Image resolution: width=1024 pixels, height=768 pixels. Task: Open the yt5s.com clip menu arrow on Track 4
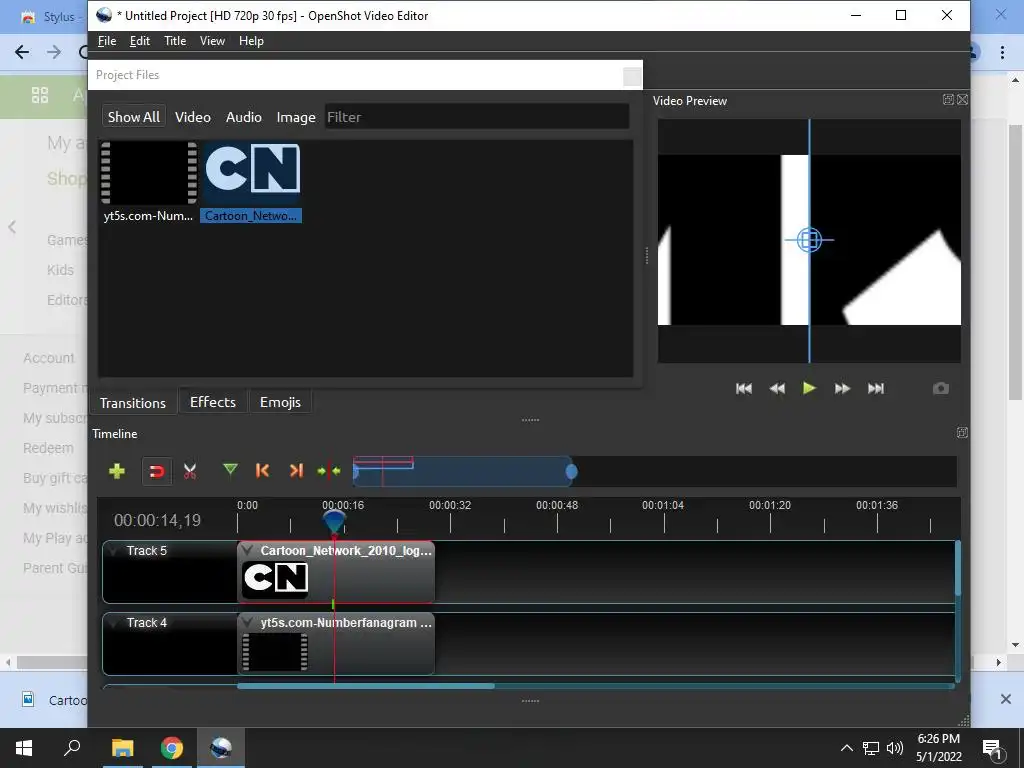[x=248, y=622]
